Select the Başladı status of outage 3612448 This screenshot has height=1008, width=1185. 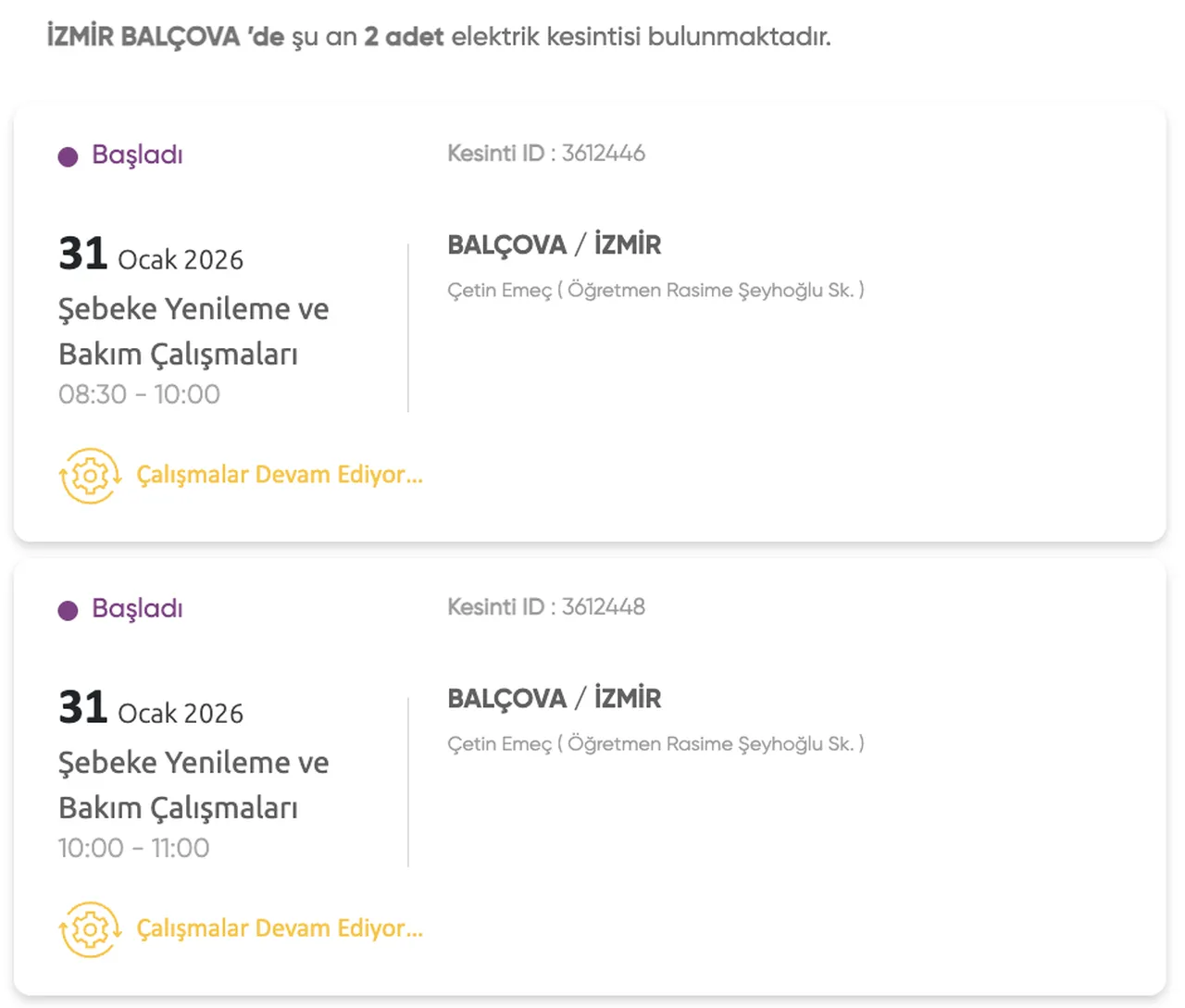137,608
